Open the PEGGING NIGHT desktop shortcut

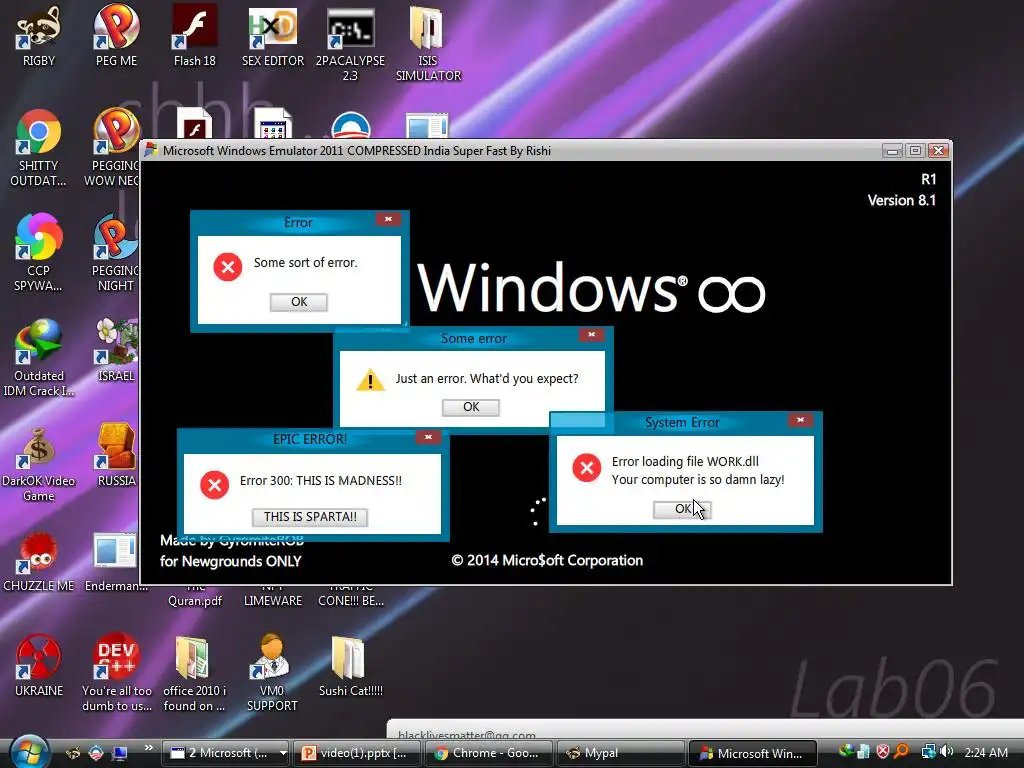[116, 253]
